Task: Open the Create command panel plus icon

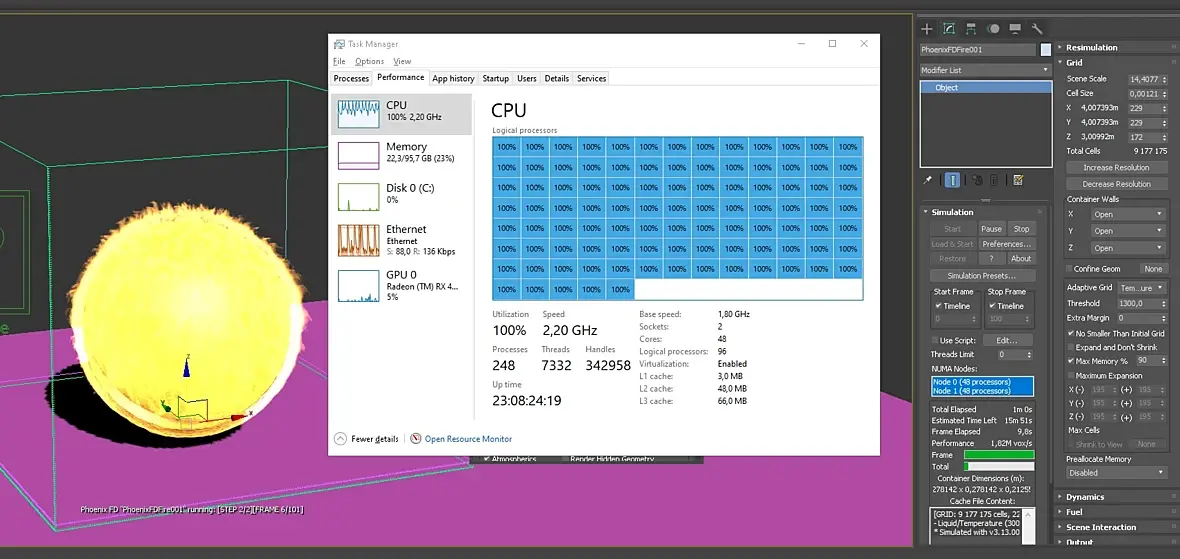Action: (927, 29)
